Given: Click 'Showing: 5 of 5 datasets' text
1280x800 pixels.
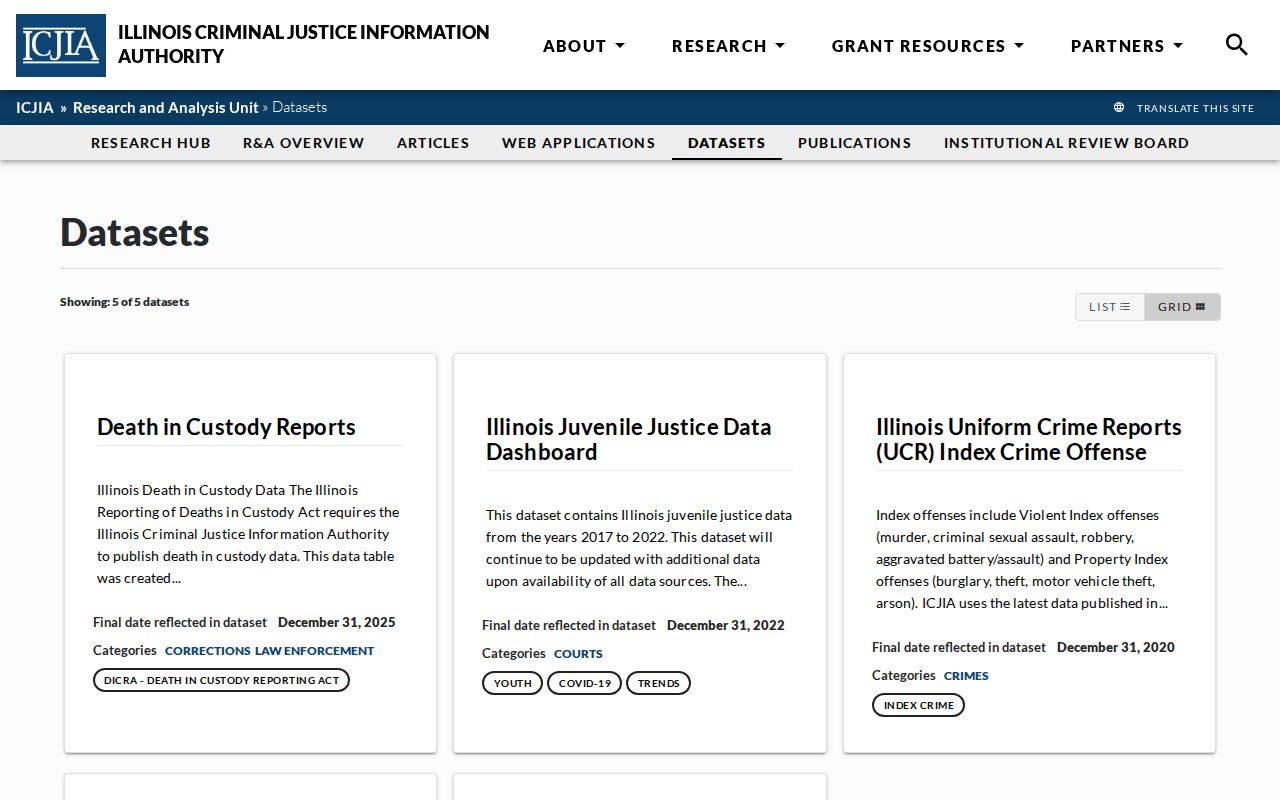Looking at the screenshot, I should click(124, 302).
